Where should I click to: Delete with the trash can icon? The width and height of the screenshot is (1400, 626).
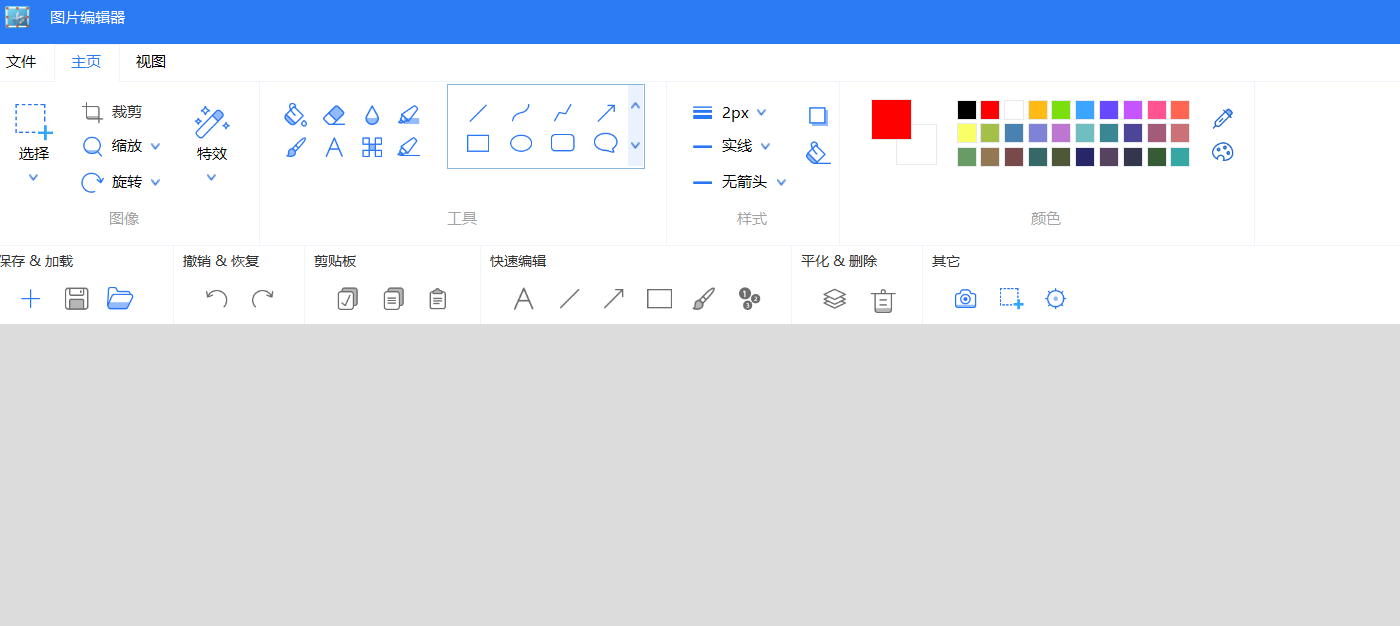(882, 300)
